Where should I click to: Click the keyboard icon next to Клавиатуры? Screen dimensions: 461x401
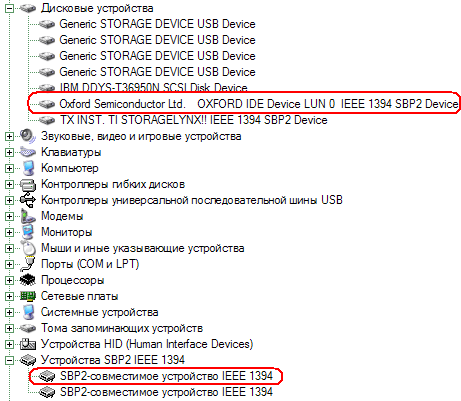pyautogui.click(x=28, y=152)
